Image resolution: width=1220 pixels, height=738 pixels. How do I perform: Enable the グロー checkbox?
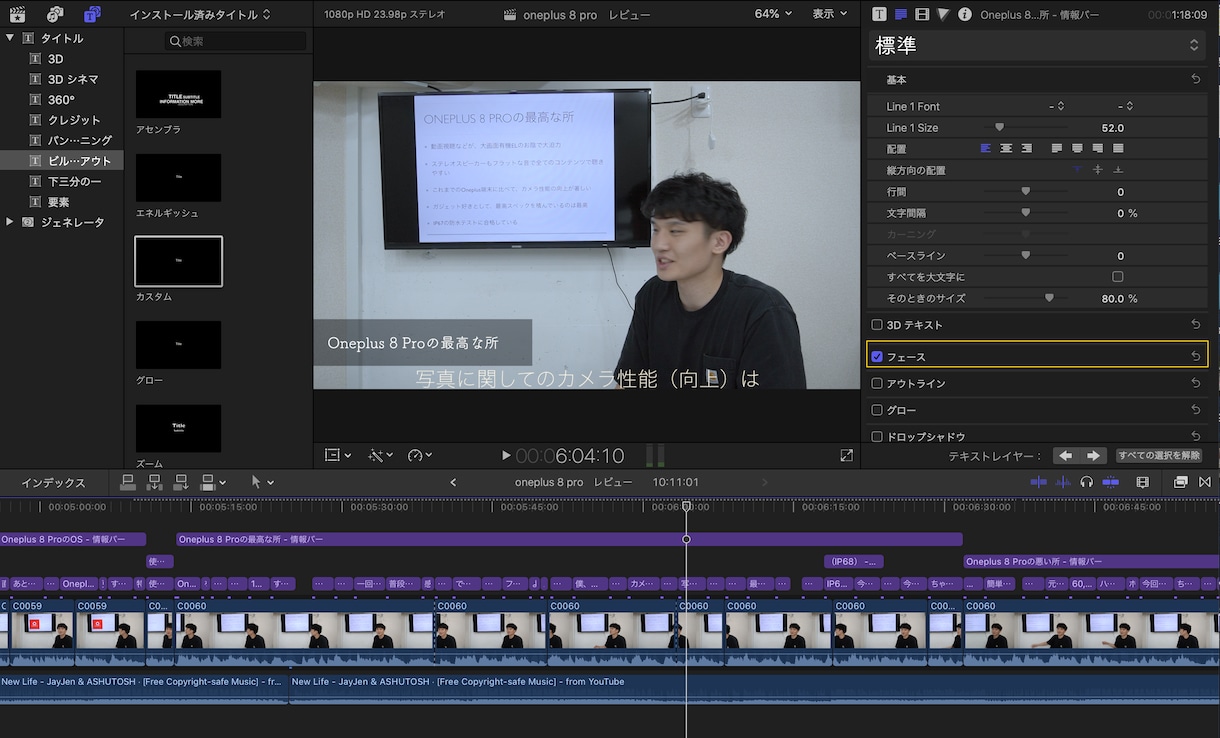point(877,410)
